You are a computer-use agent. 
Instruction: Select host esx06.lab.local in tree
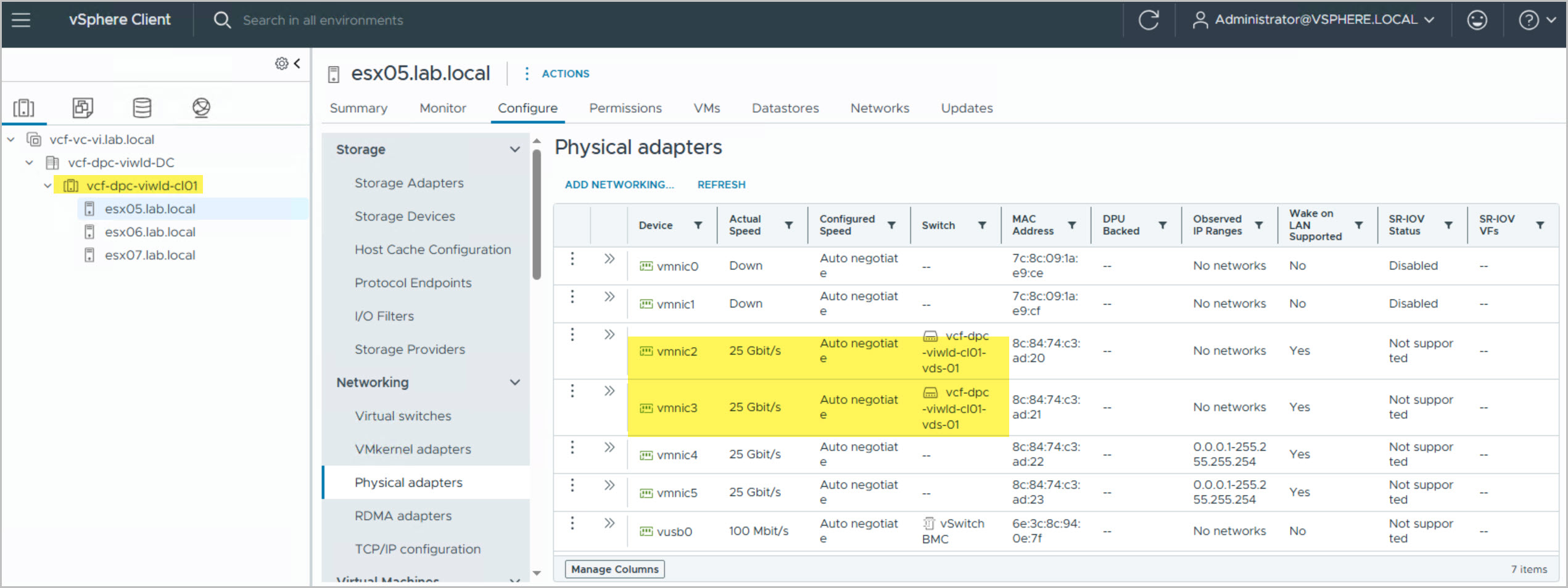tap(150, 232)
